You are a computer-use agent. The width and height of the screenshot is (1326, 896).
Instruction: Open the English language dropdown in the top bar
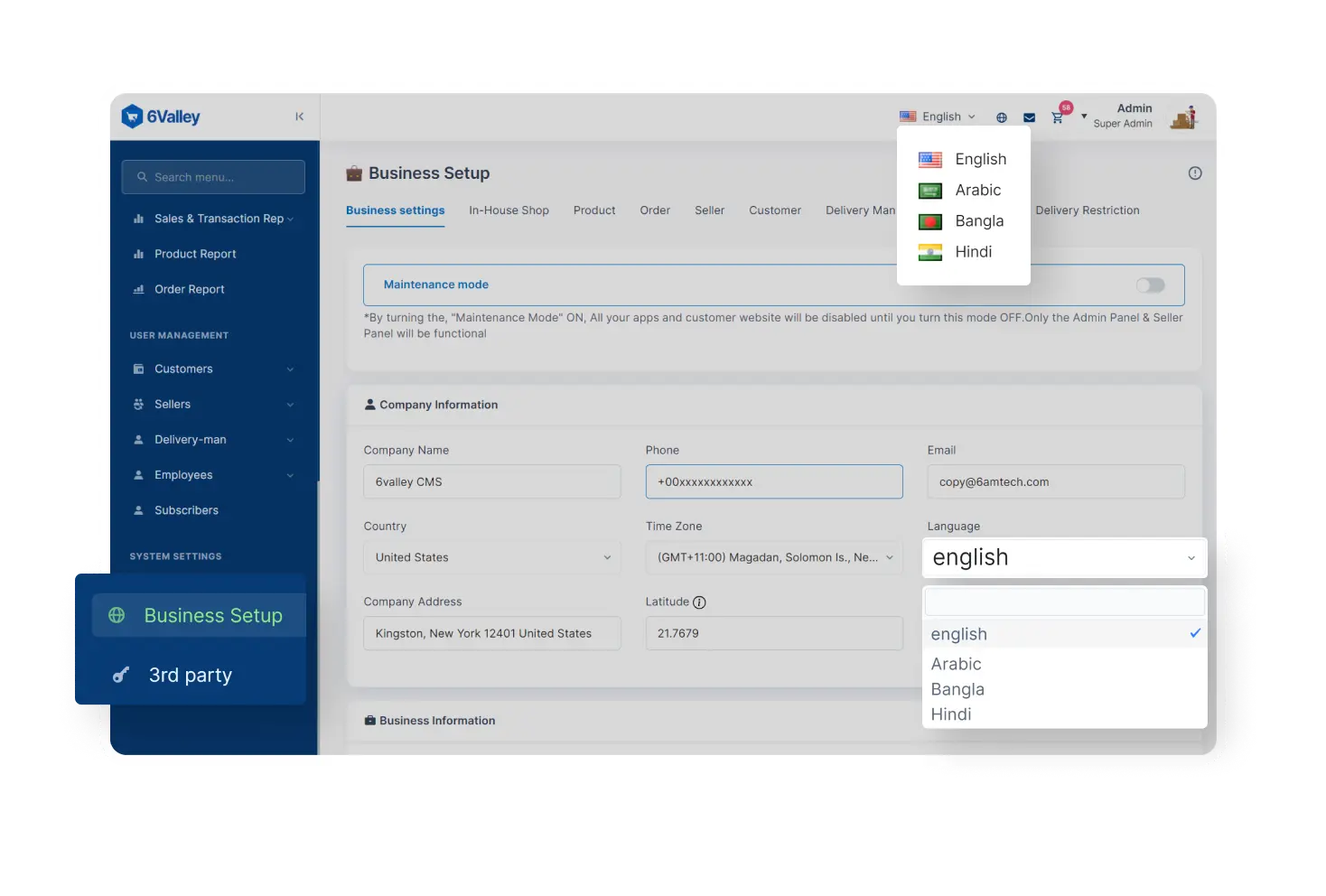coord(938,116)
